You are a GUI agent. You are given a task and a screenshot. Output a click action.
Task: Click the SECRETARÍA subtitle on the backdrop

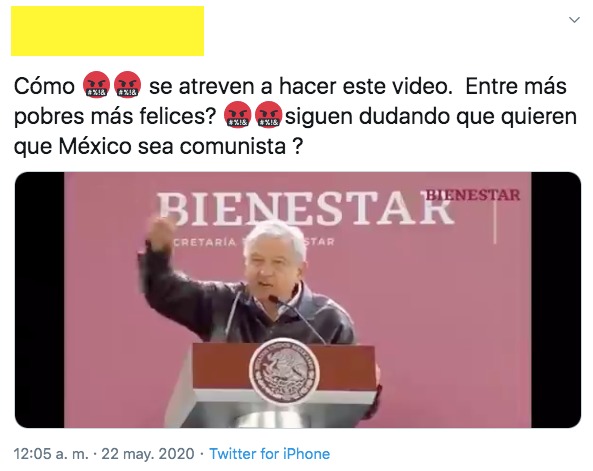pyautogui.click(x=205, y=242)
